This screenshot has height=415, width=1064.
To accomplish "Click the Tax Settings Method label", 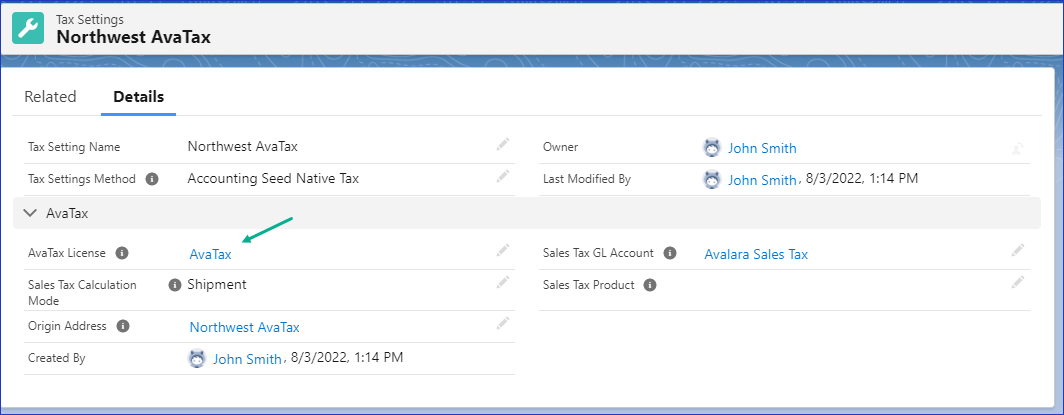I will tap(81, 180).
